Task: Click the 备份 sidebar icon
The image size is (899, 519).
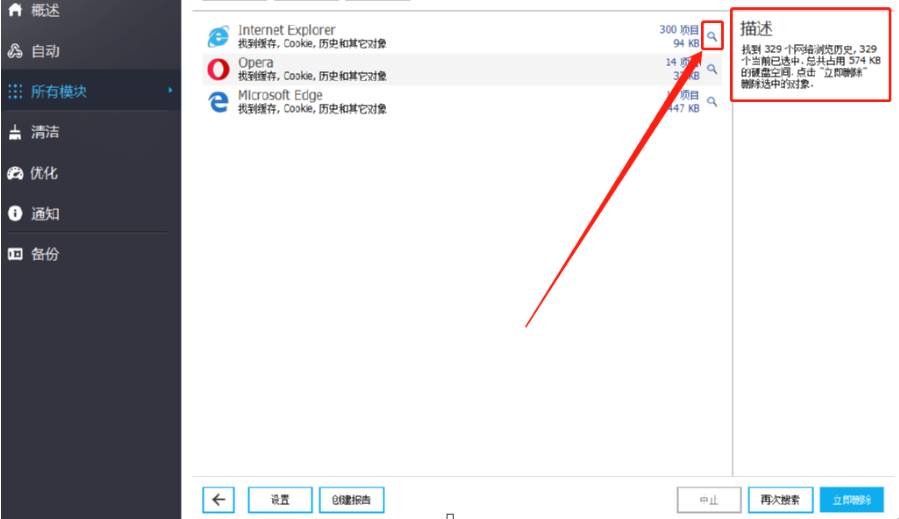Action: [x=15, y=254]
